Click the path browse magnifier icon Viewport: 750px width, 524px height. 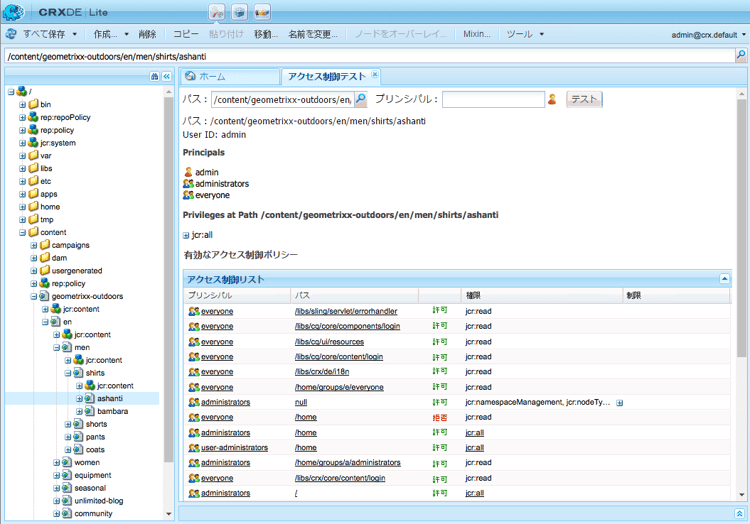[x=361, y=99]
